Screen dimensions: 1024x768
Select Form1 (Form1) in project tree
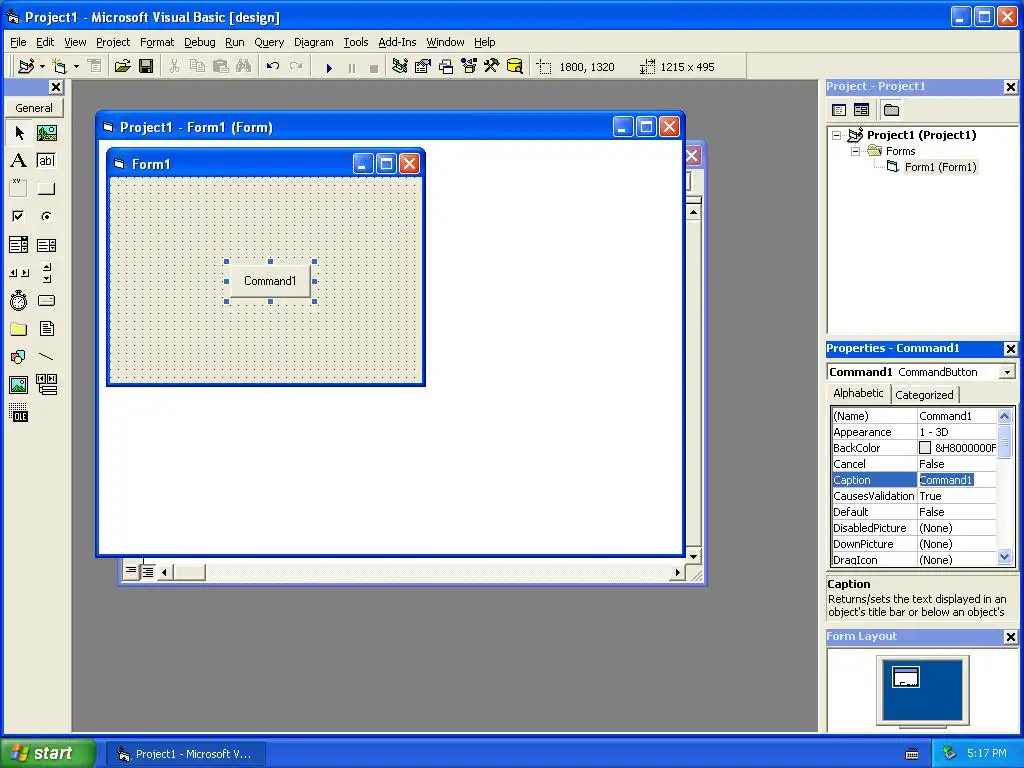(940, 167)
